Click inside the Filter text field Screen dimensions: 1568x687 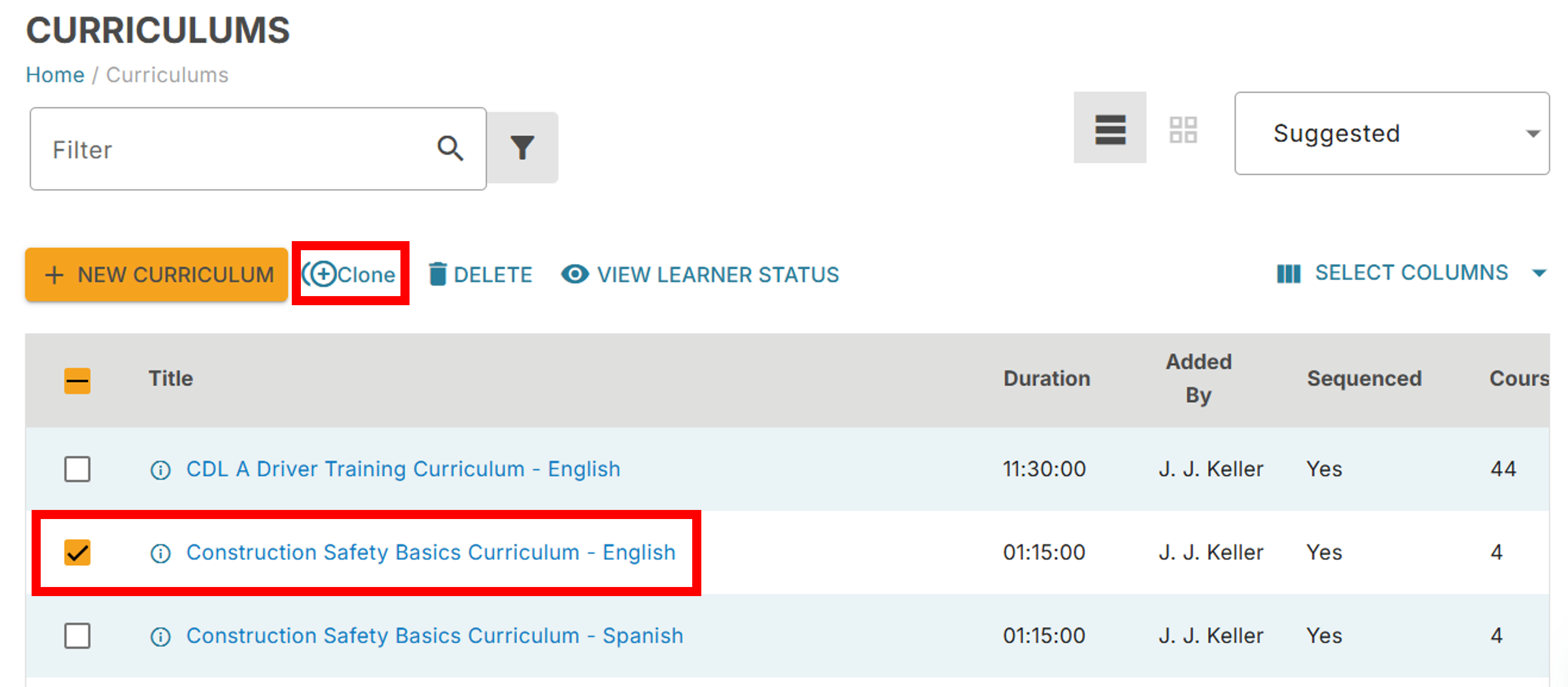pos(213,148)
